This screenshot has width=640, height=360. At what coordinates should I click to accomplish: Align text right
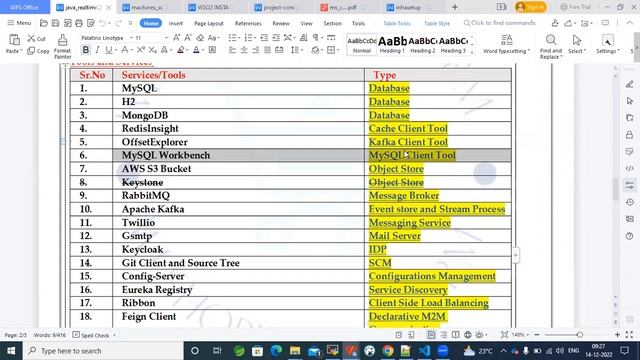256,50
